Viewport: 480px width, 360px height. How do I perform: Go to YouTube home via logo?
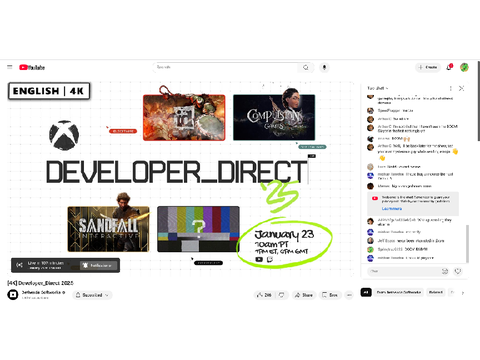(x=32, y=67)
